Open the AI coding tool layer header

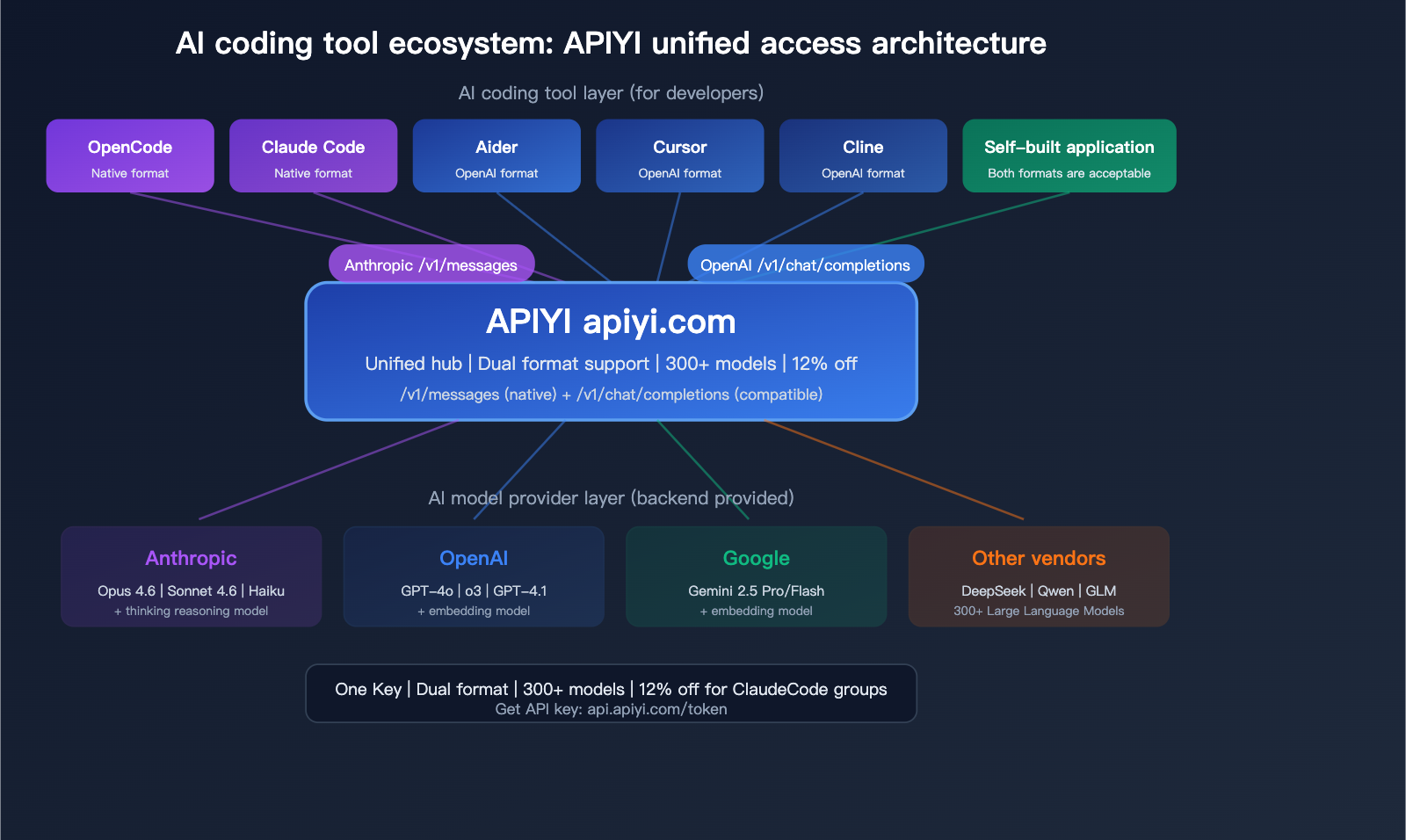click(611, 93)
